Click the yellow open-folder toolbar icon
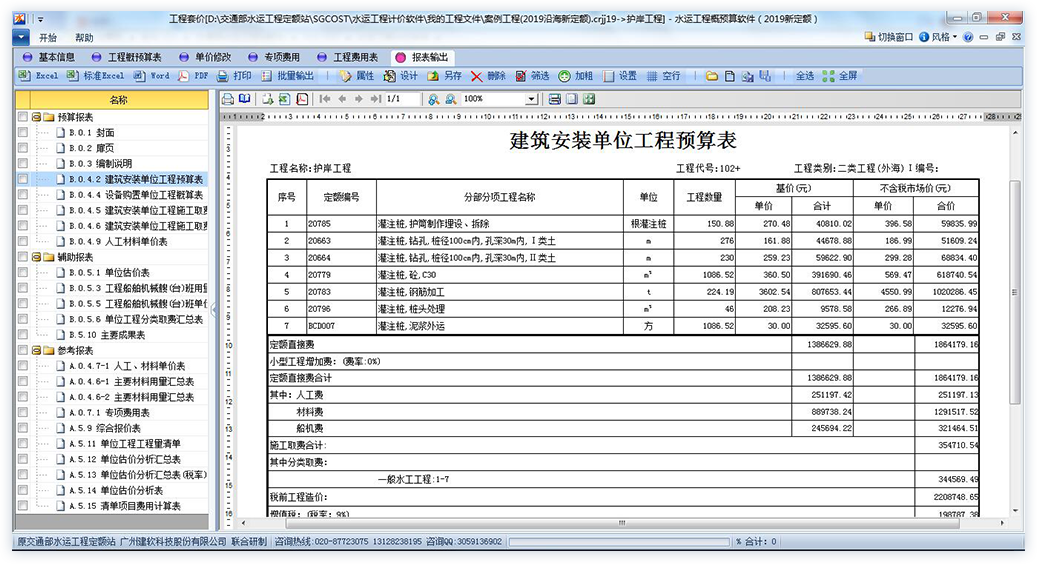The image size is (1037, 564). [712, 77]
